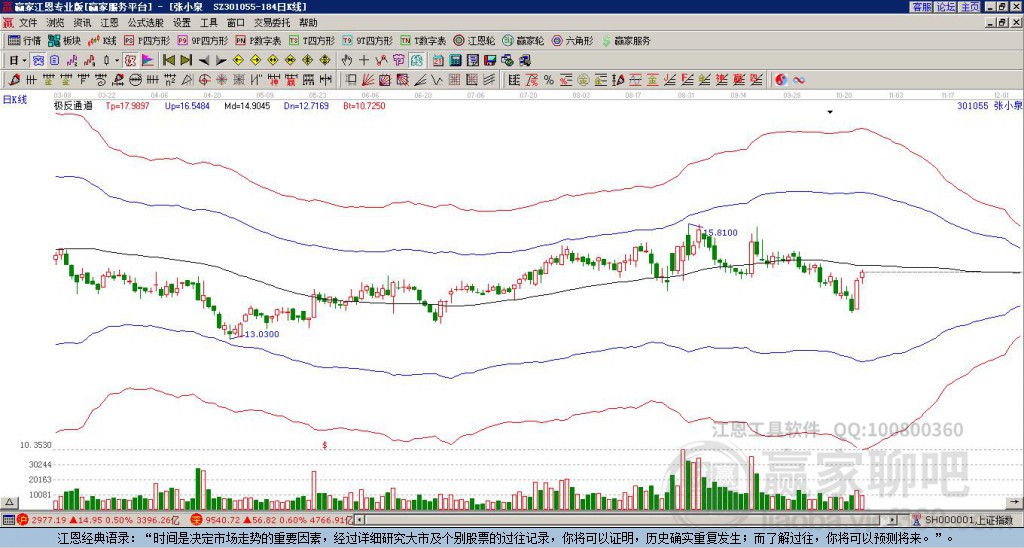Open the calculator icon
Viewport: 1024px width, 548px height.
point(456,61)
